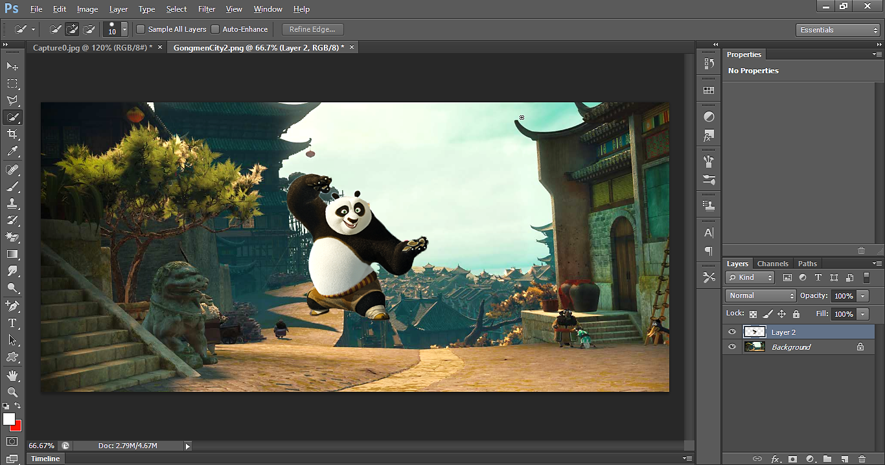Click the Delete layer trash icon

click(x=862, y=459)
